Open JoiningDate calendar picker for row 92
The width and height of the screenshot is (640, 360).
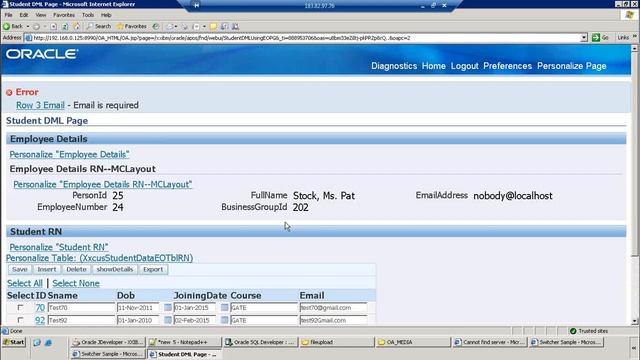(224, 320)
